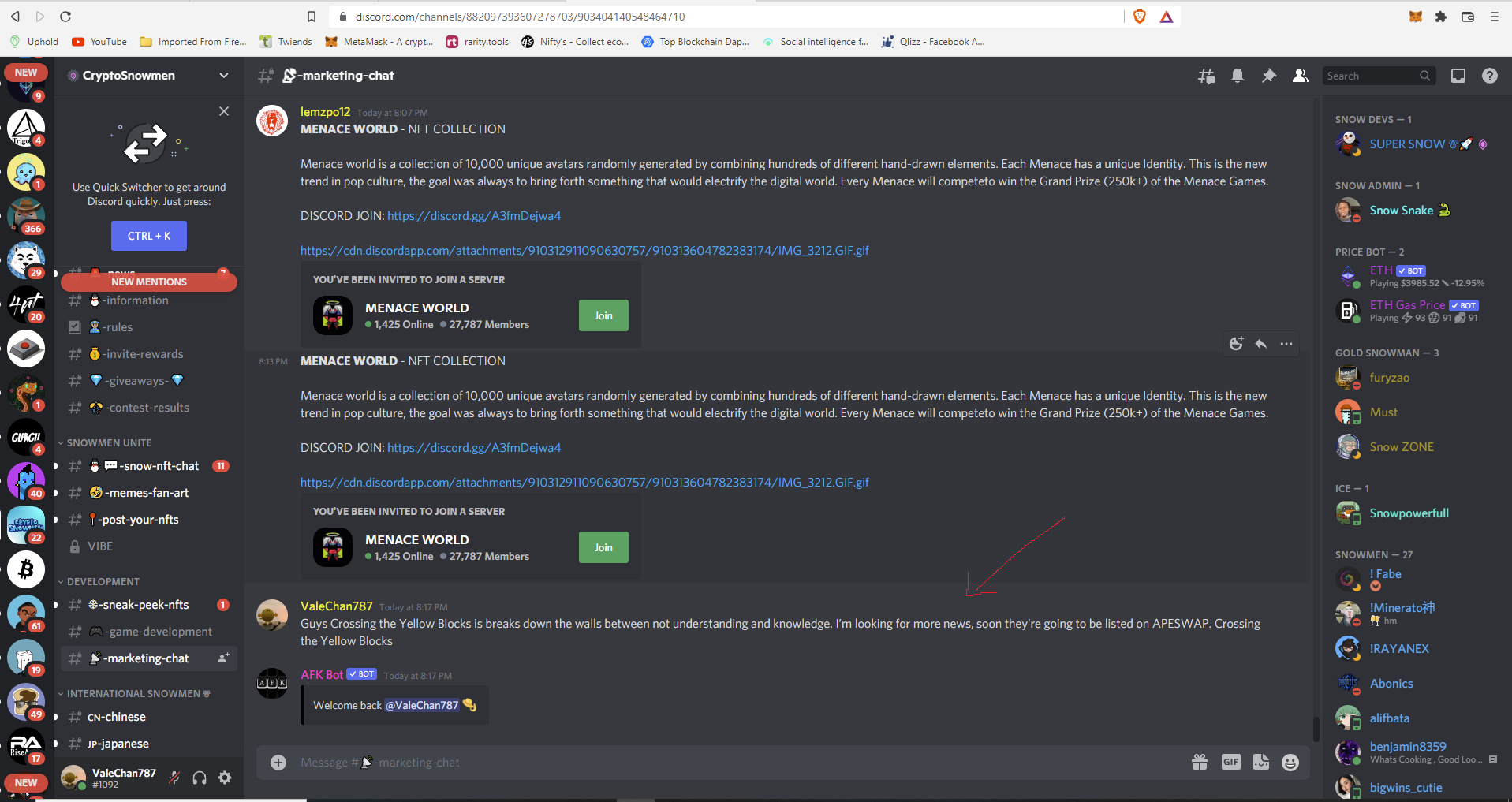
Task: Click Join on first MENACE WORLD invite
Action: 603,315
